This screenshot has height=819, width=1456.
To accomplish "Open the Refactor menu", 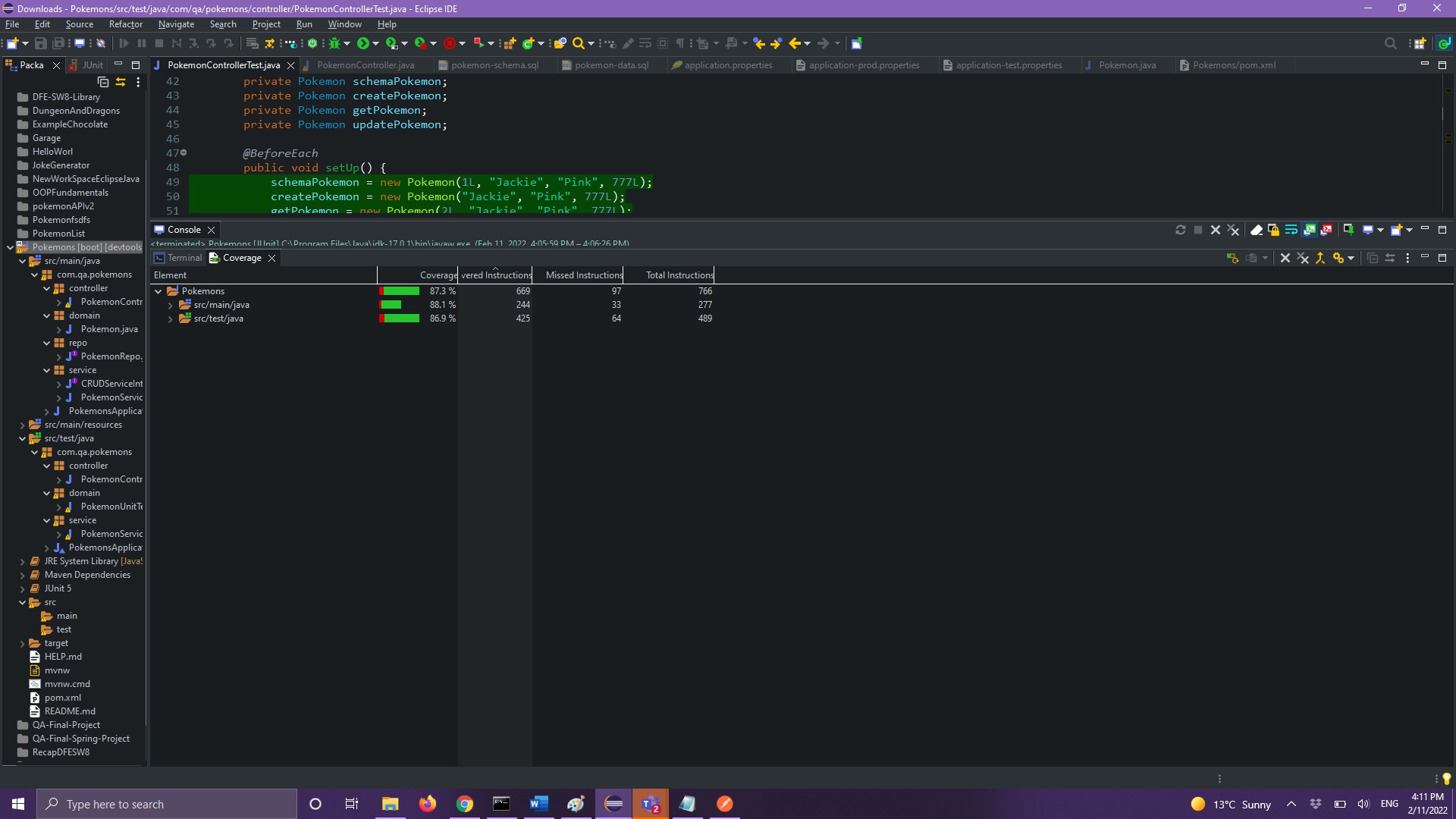I will tap(125, 24).
